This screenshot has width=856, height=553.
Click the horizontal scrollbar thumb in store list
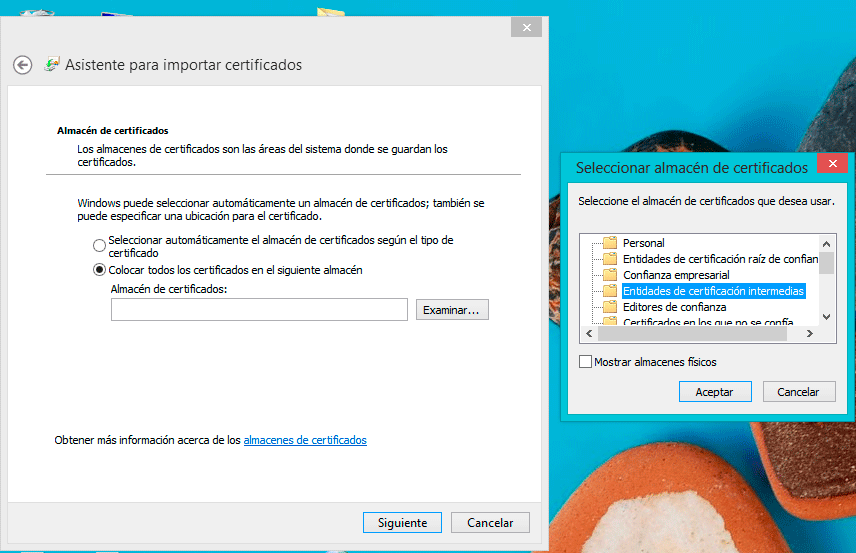tap(692, 334)
